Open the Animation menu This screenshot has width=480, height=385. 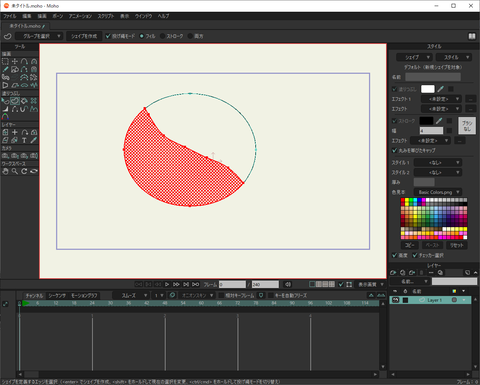click(x=80, y=16)
